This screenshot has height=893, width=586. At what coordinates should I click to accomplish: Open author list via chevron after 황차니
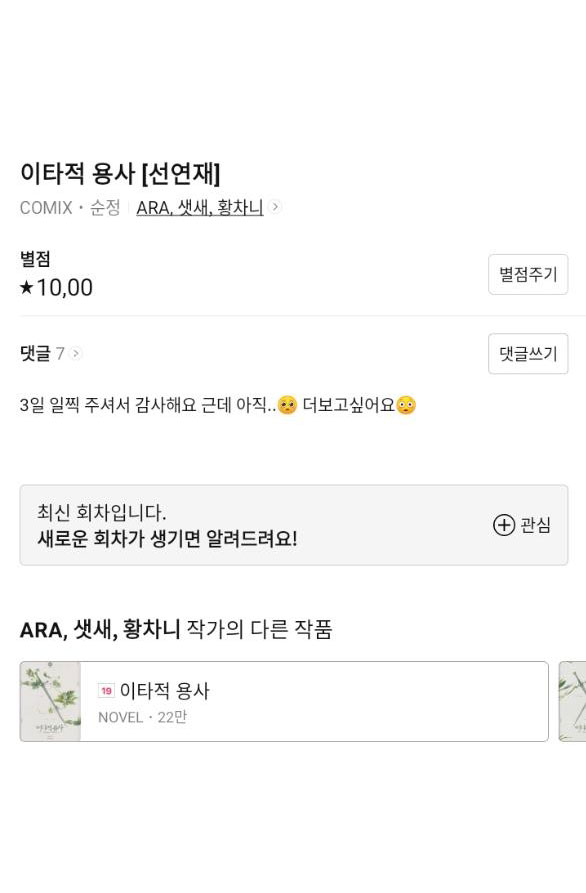point(275,208)
